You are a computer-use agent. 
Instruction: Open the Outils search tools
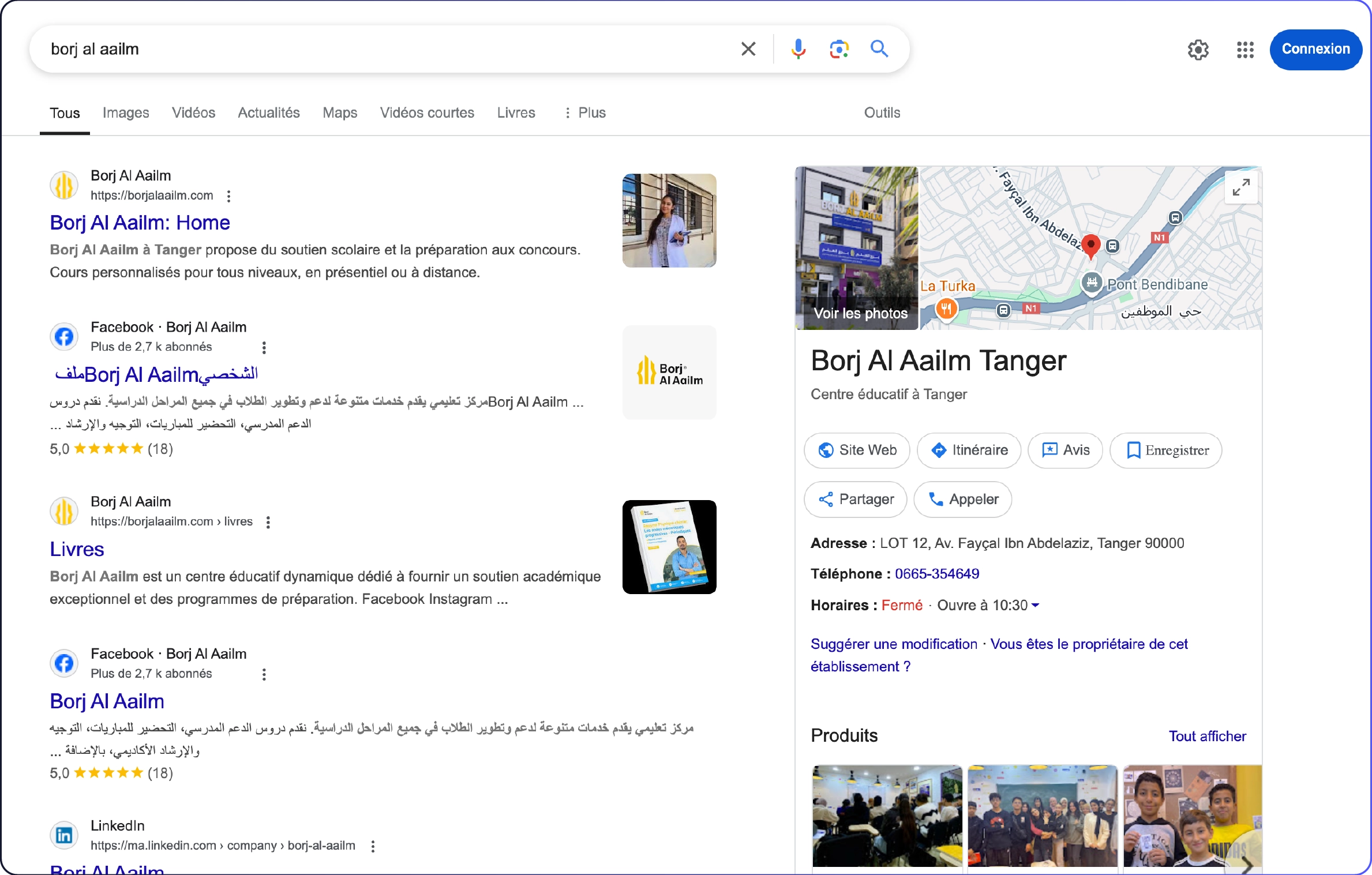[x=882, y=112]
